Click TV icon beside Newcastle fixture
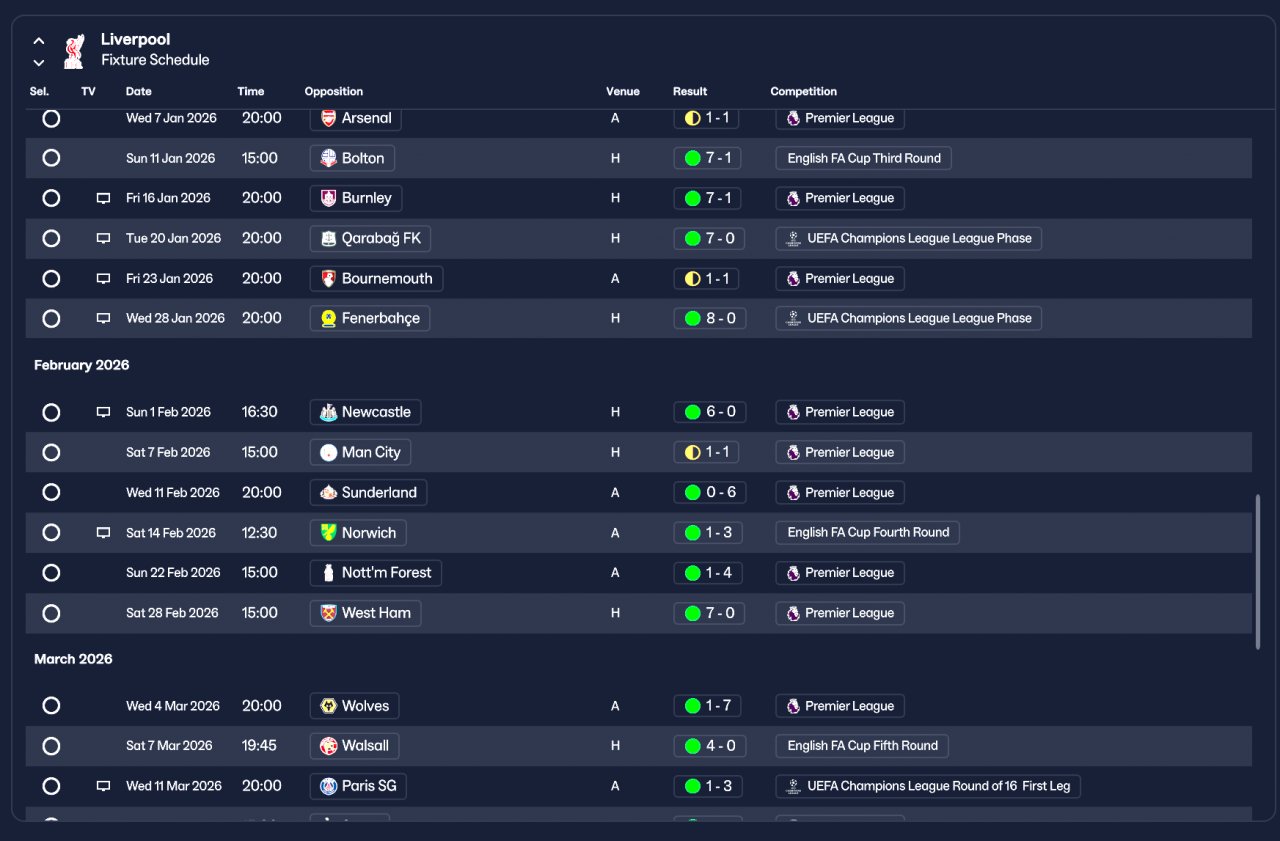1280x841 pixels. [103, 412]
